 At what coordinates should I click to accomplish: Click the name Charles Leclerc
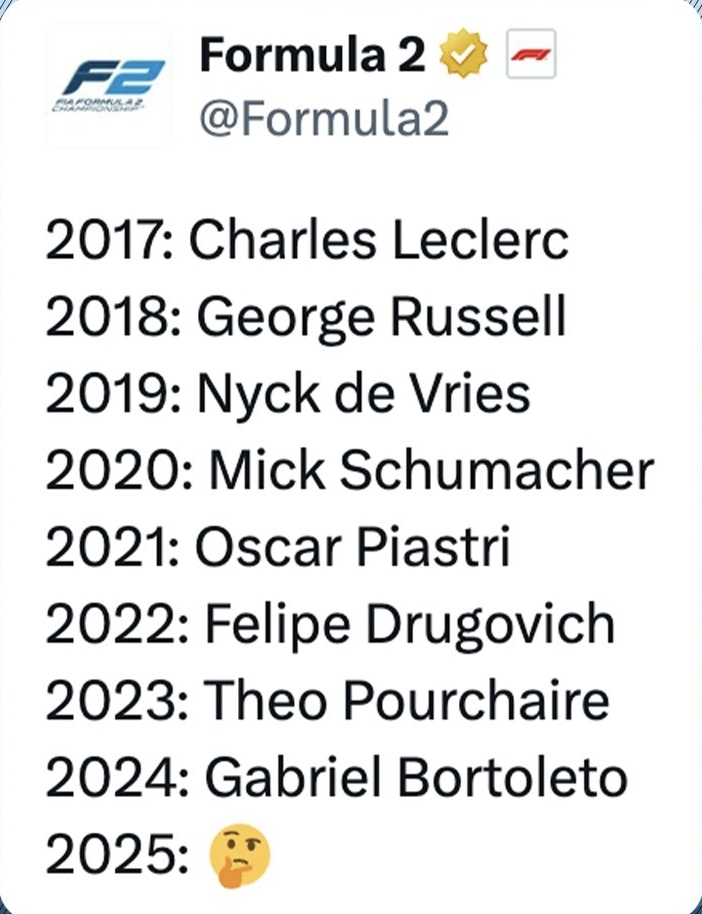click(379, 241)
